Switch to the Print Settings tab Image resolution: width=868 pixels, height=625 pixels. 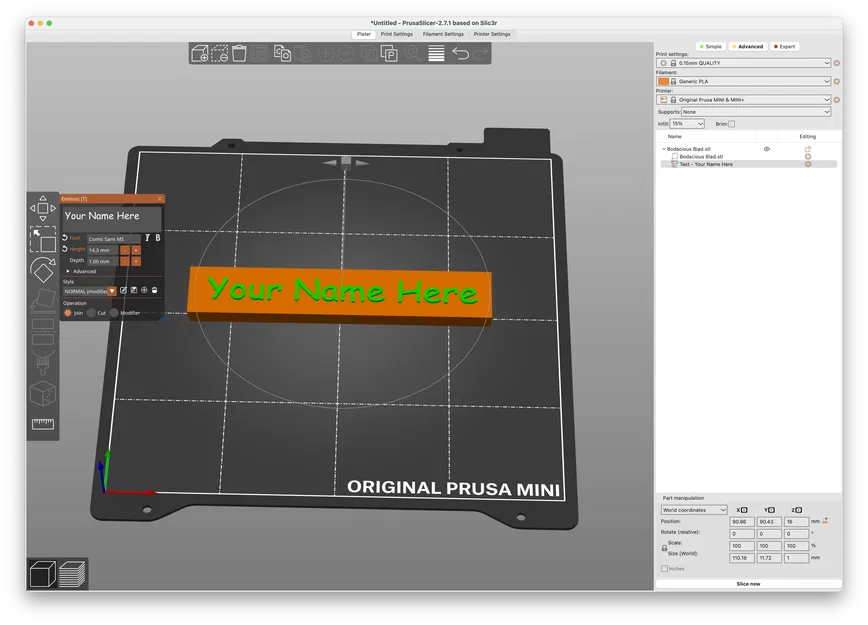coord(396,34)
